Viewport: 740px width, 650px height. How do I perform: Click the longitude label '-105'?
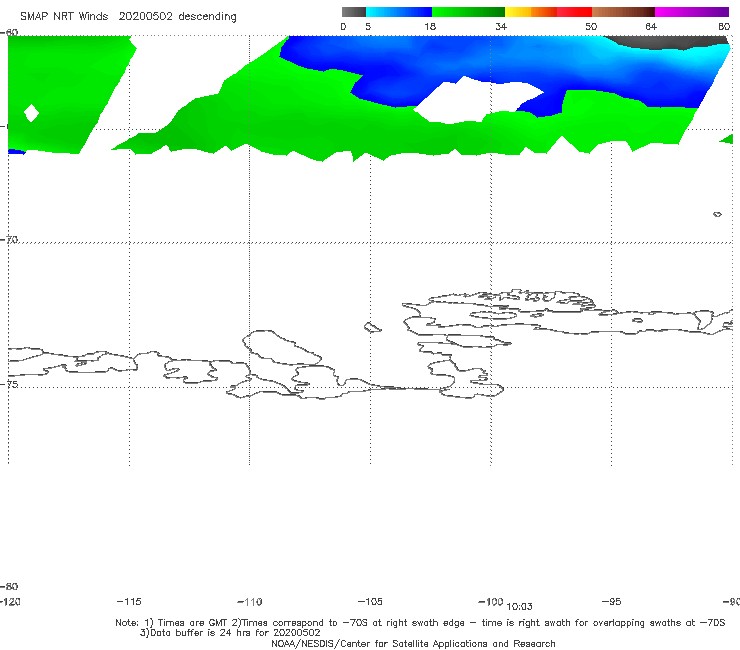[370, 601]
